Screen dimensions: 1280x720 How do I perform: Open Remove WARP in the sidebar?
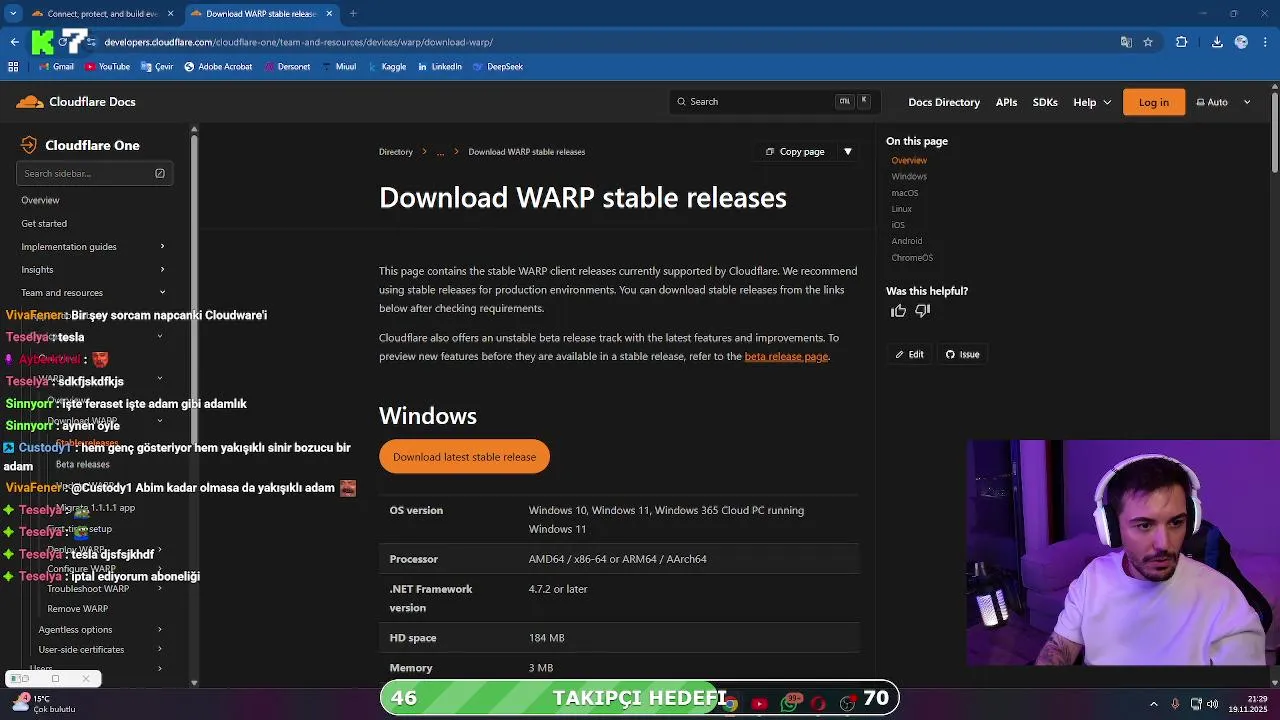coord(77,609)
